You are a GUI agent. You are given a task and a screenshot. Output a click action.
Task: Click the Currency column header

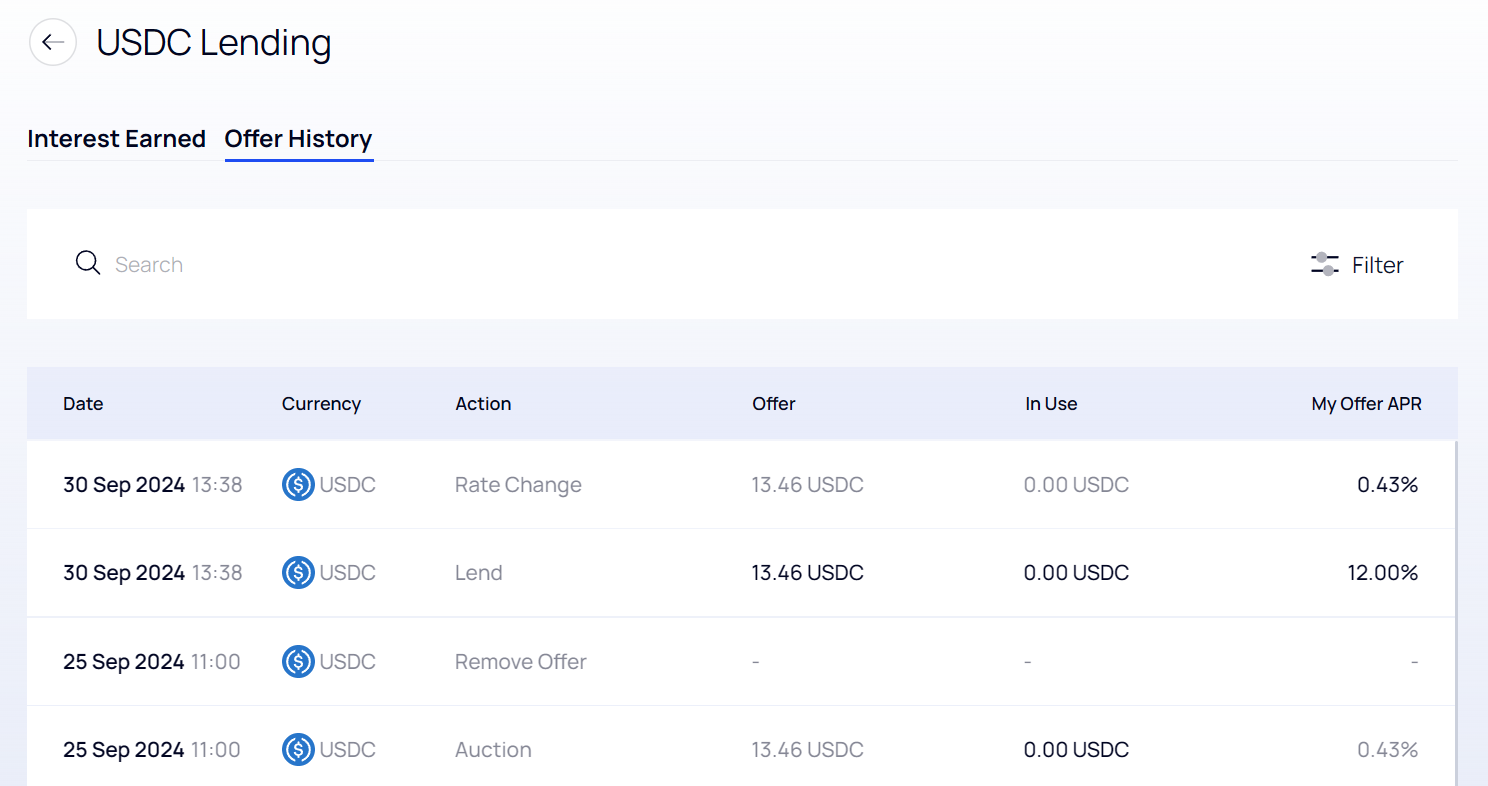[321, 404]
